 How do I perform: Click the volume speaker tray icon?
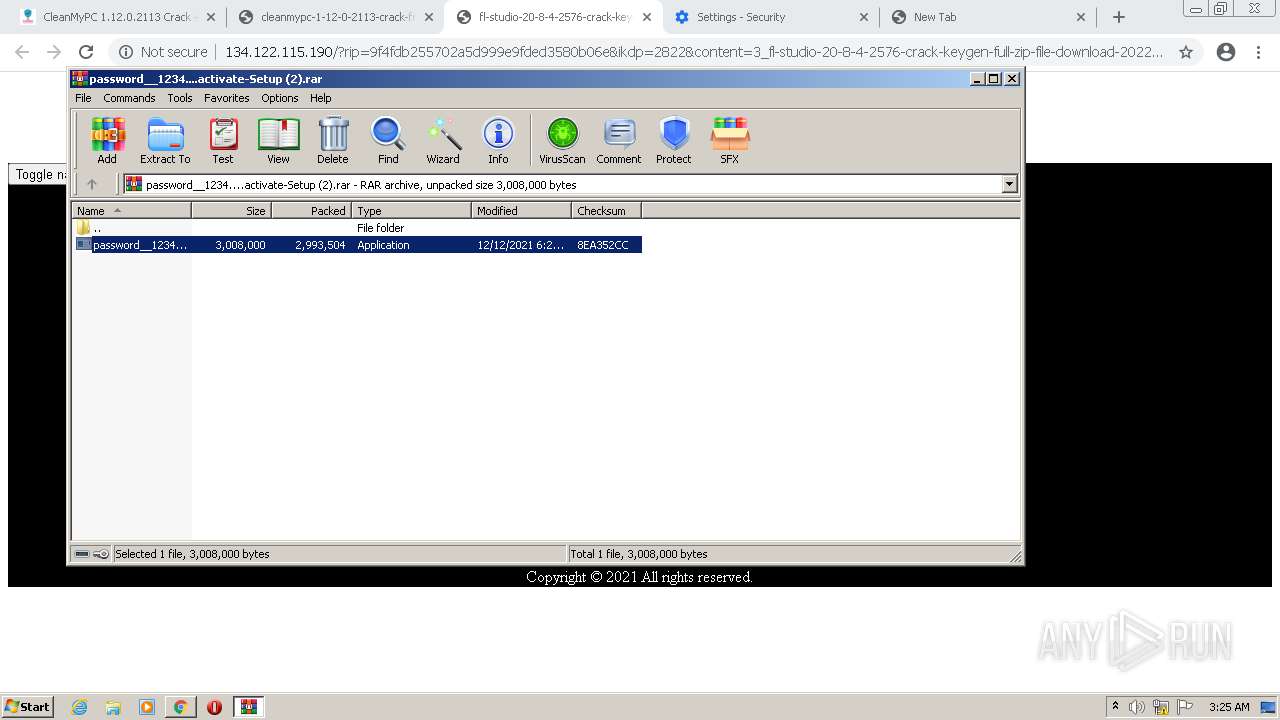pyautogui.click(x=1137, y=707)
